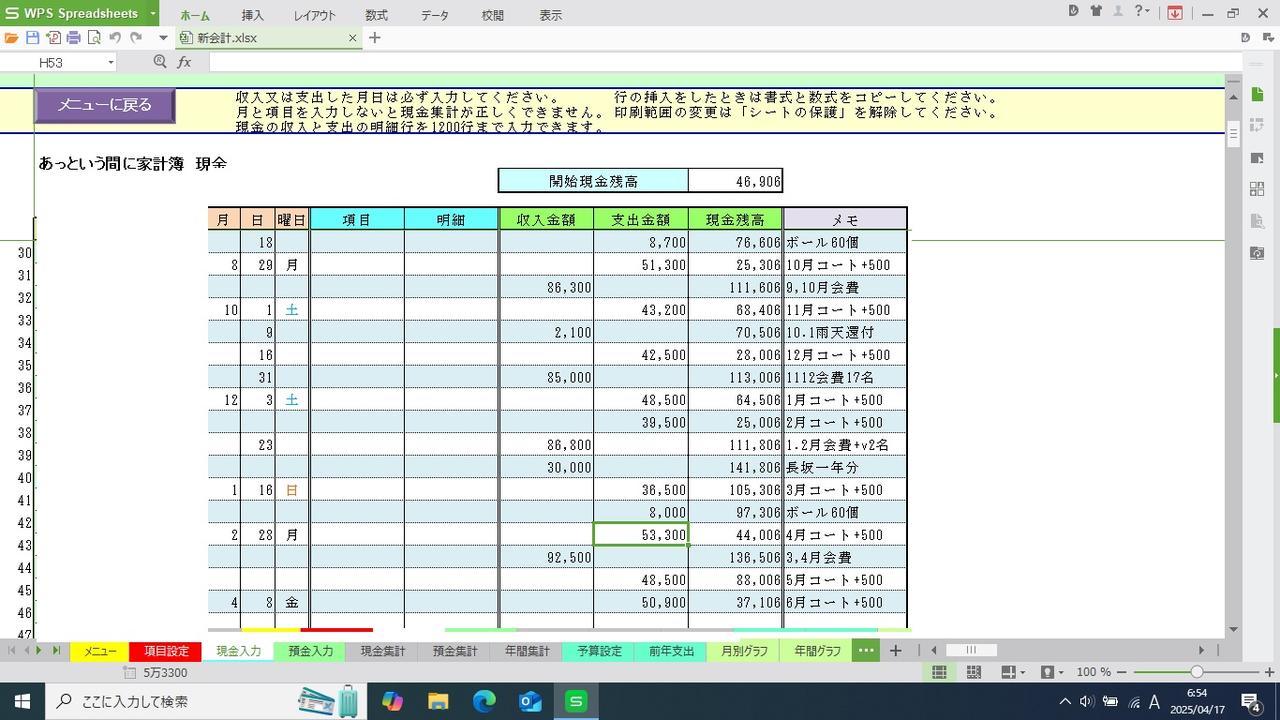Select the 開始現金残高 value 46,906

pos(735,181)
